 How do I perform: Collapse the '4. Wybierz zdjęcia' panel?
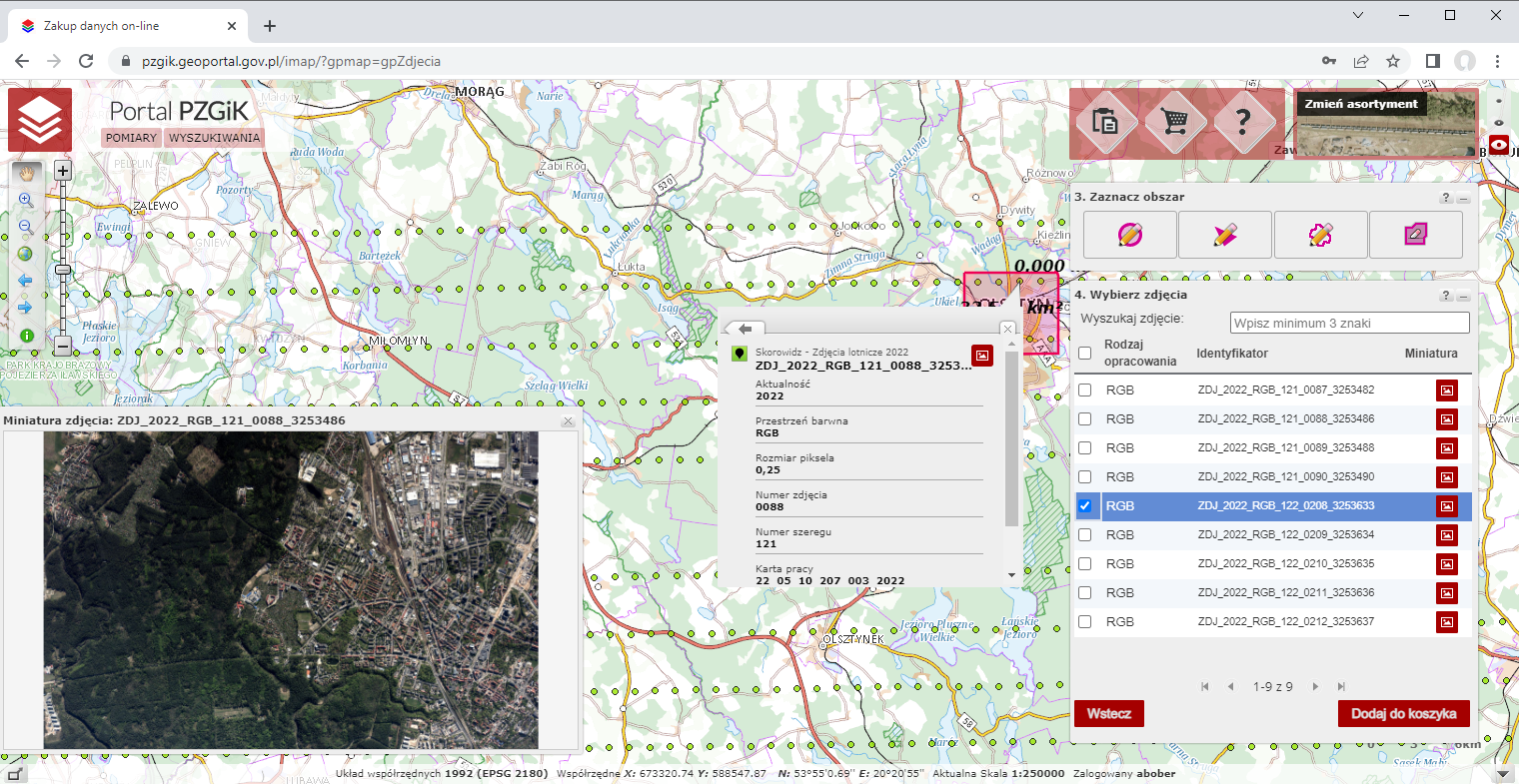pos(1464,297)
